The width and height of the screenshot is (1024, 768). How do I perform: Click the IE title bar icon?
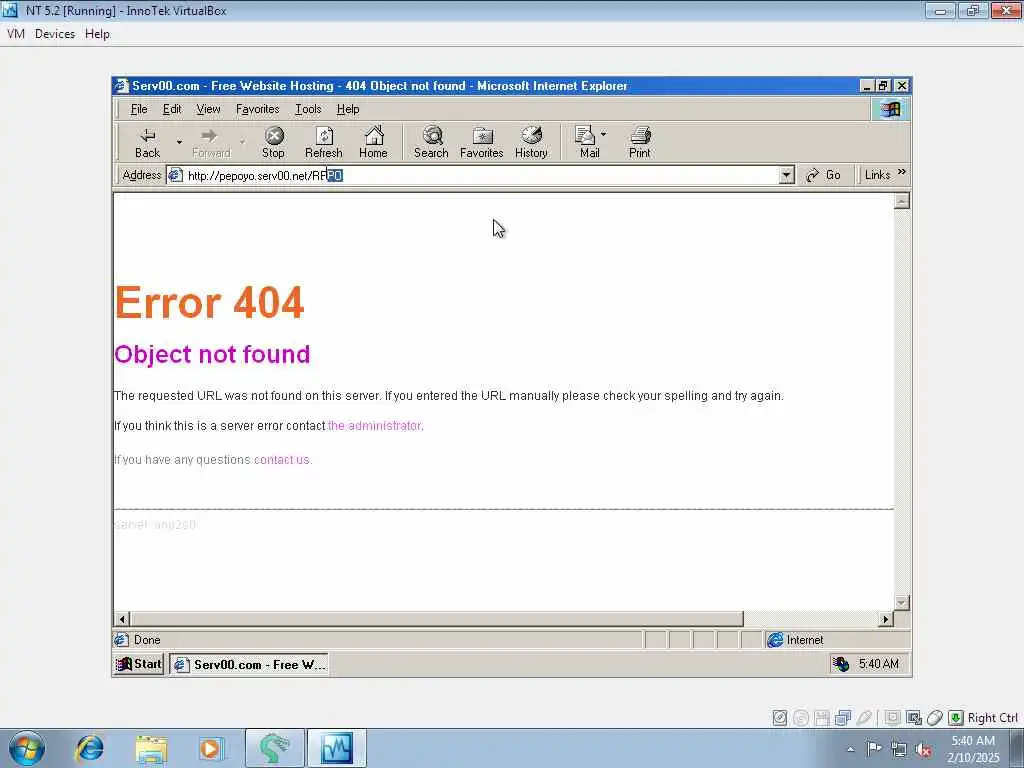121,86
